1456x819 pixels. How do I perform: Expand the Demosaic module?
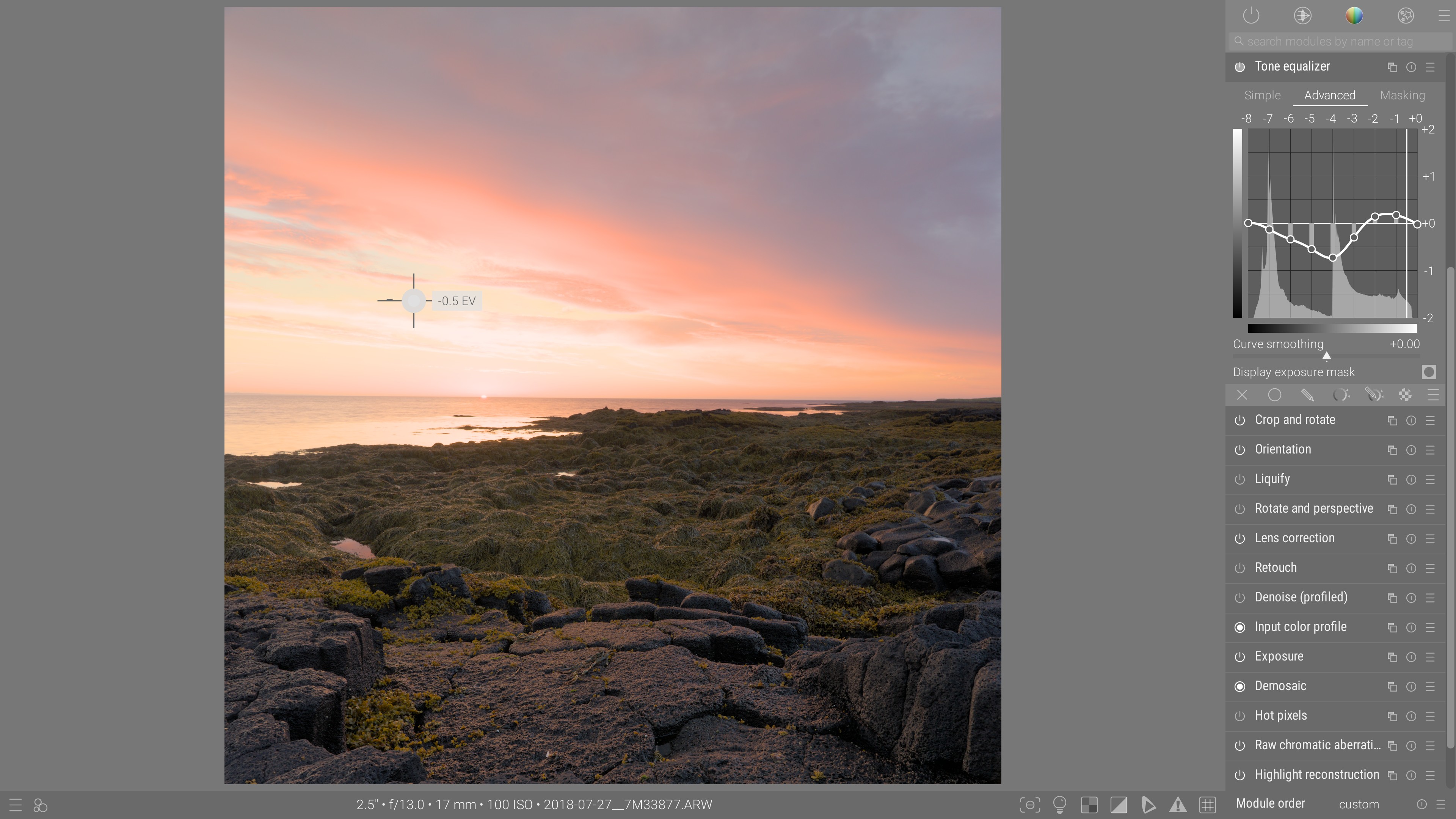(1280, 686)
